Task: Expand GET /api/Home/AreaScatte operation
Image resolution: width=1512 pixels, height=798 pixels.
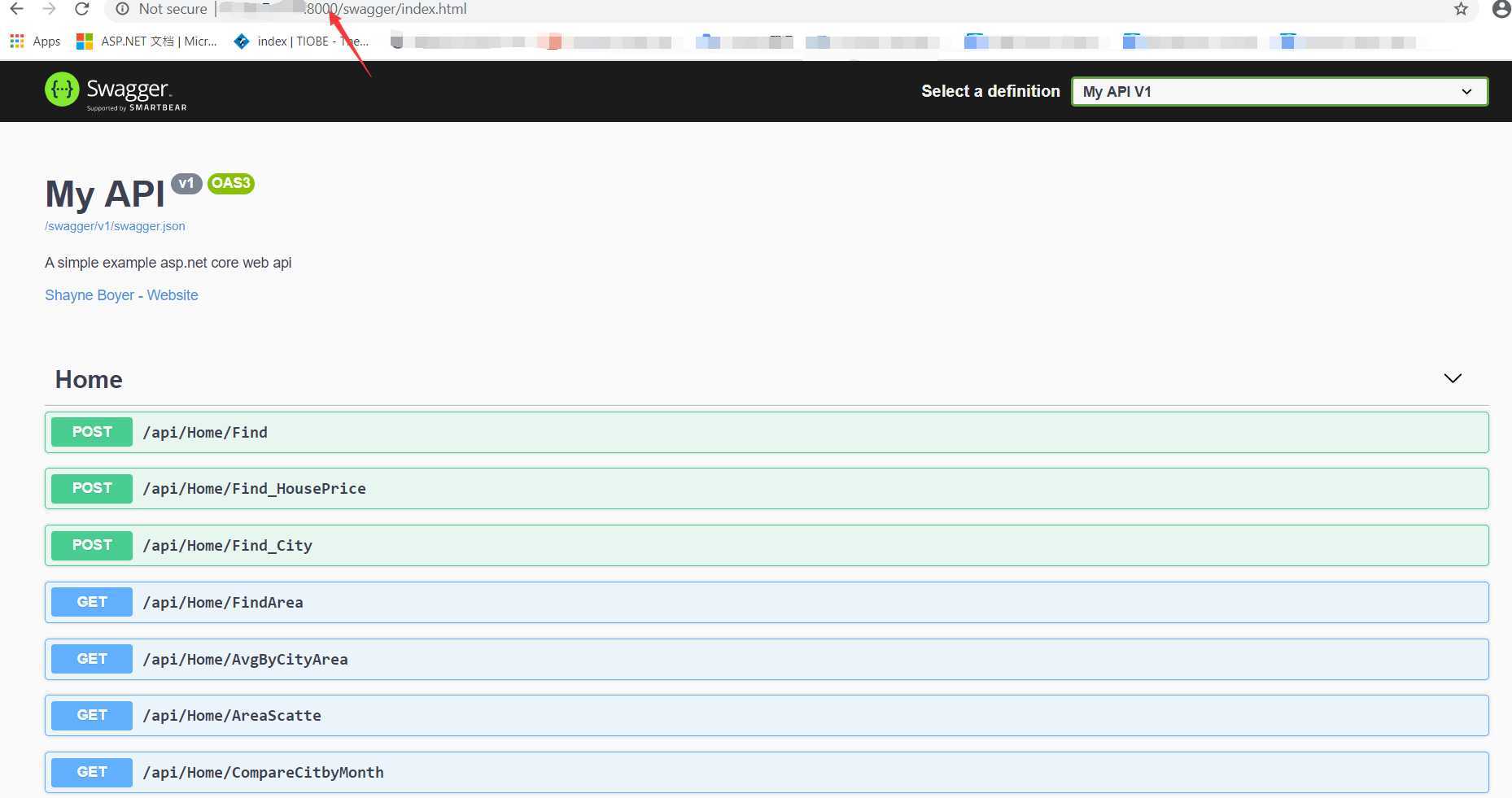Action: click(x=767, y=715)
